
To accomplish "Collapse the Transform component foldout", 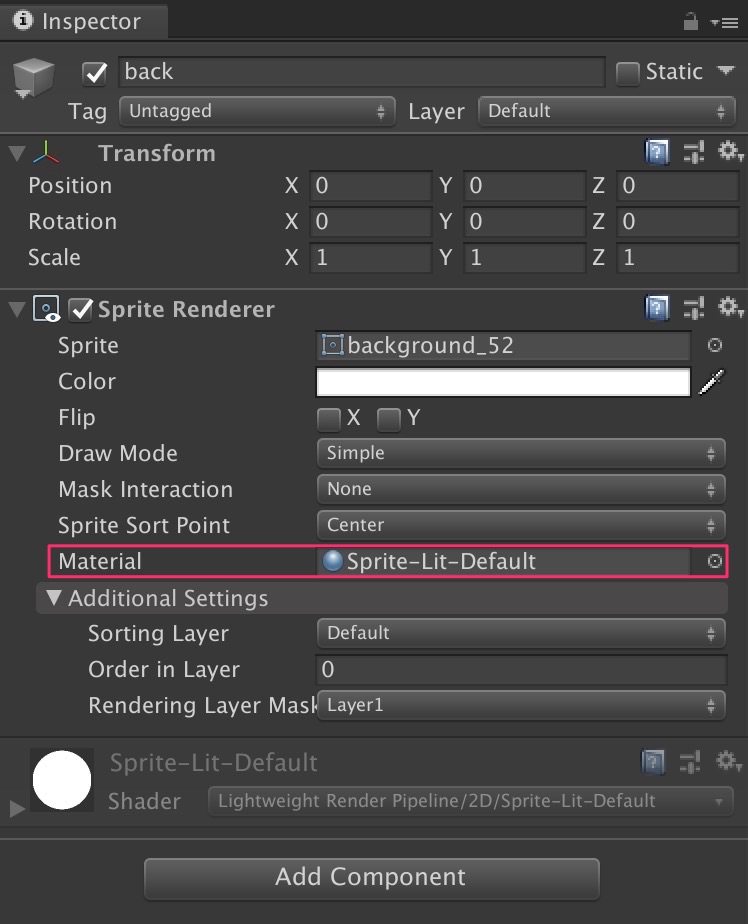I will (17, 153).
